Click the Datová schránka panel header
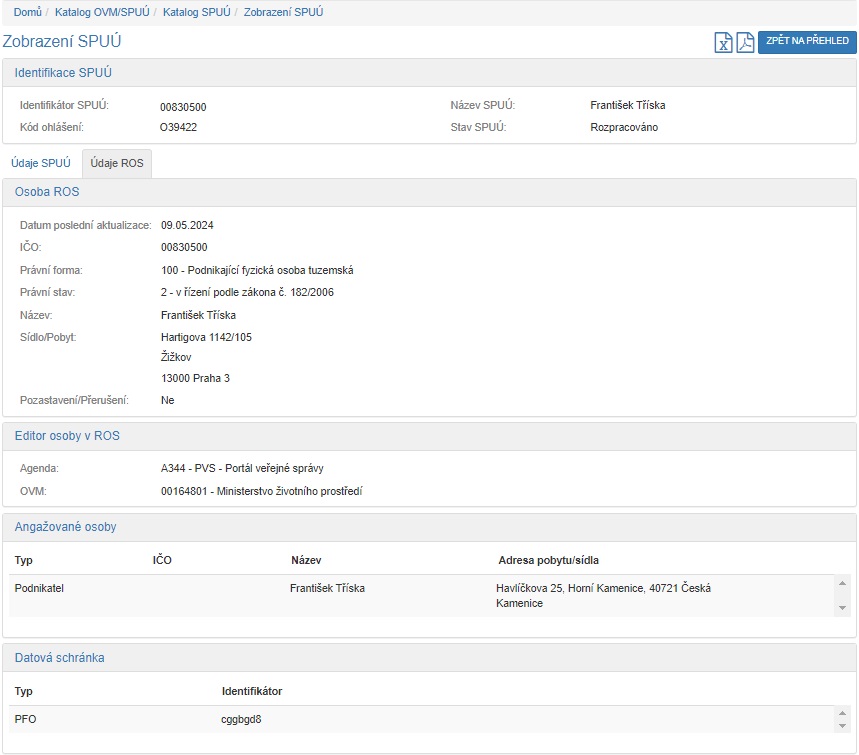This screenshot has height=755, width=859. click(x=59, y=658)
